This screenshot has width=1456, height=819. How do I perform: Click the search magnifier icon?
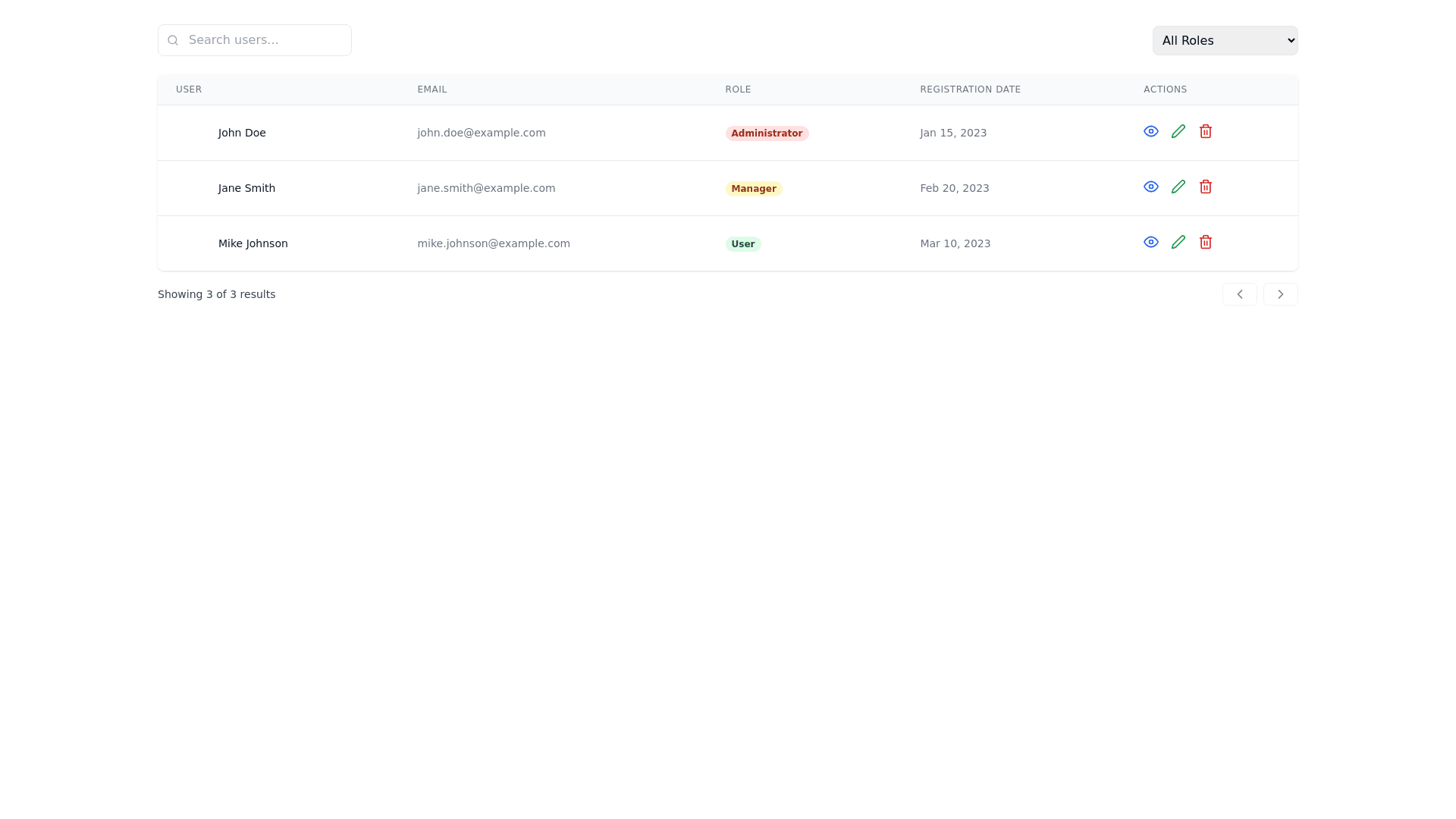173,40
